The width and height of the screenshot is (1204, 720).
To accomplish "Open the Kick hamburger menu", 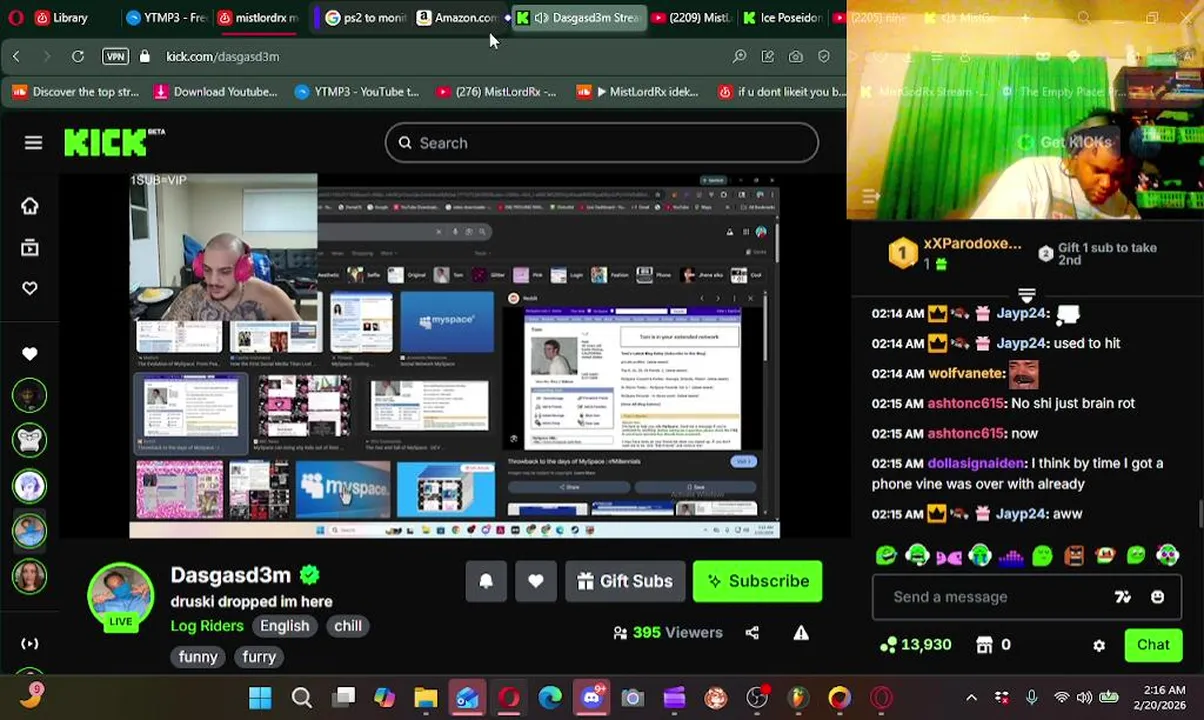I will [x=33, y=143].
